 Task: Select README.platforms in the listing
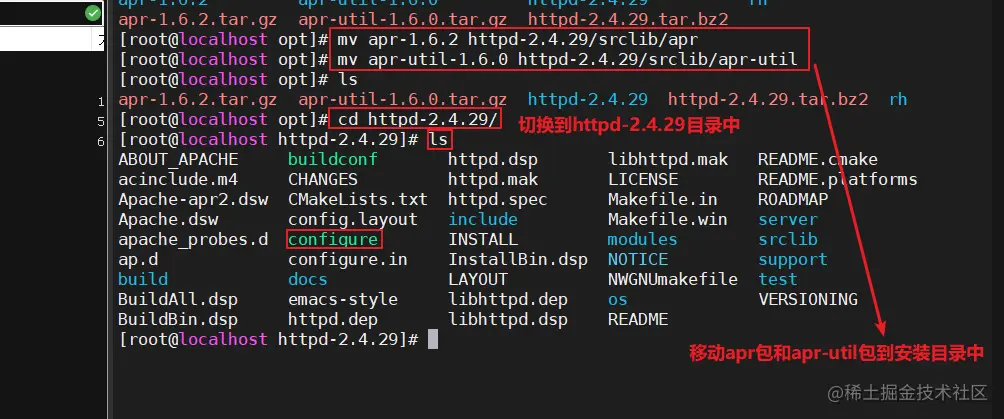click(x=838, y=179)
